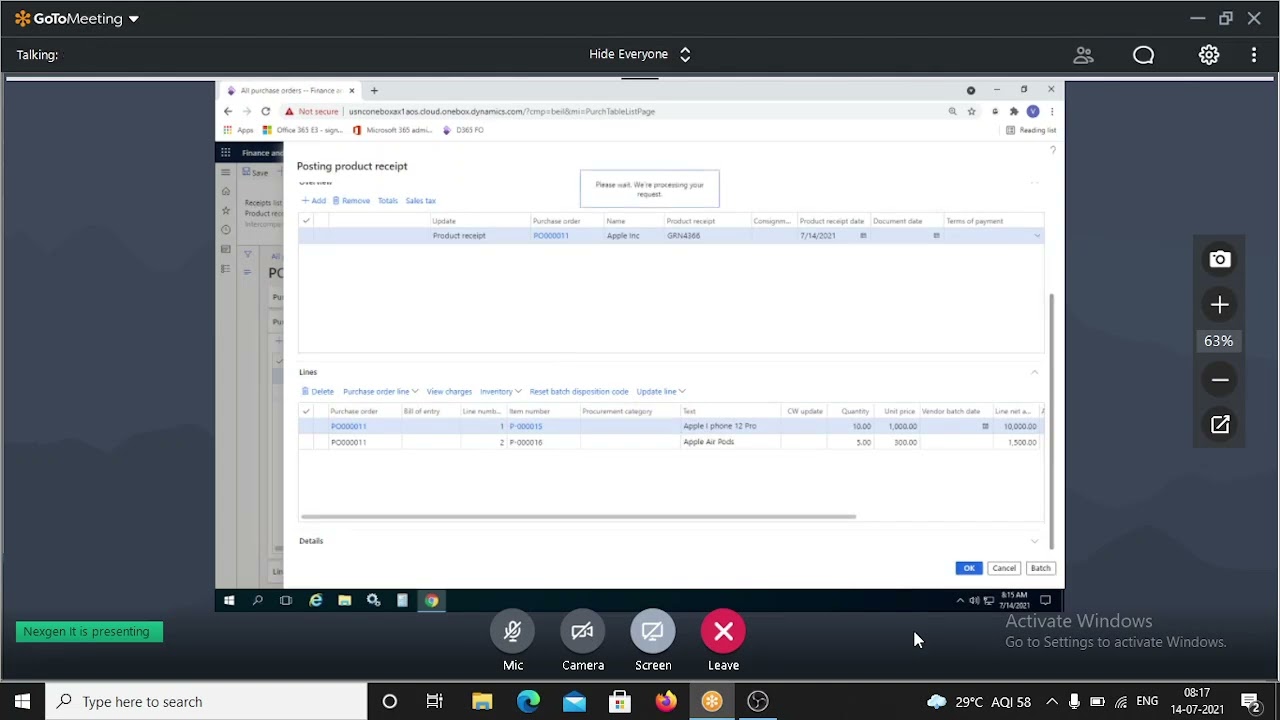The width and height of the screenshot is (1280, 720).
Task: Open Document date calendar picker
Action: [936, 236]
